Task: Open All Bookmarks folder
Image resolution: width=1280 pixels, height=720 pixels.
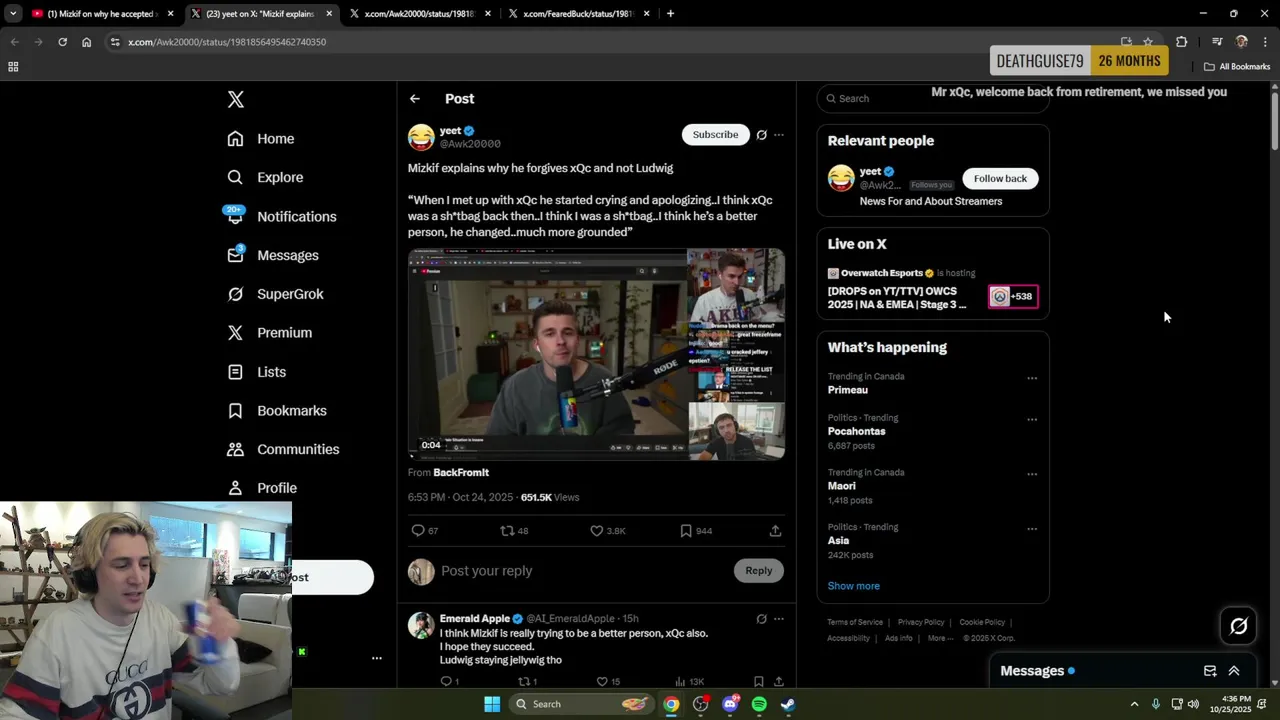Action: tap(1237, 67)
